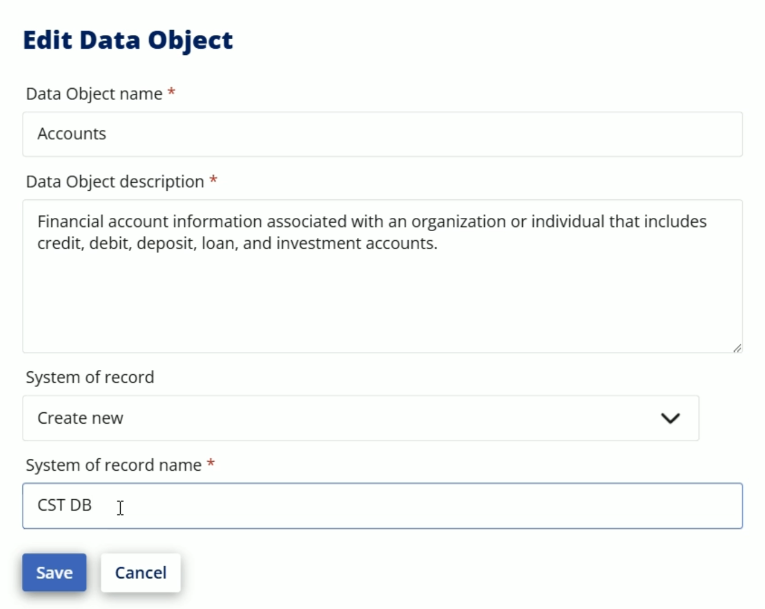Click red asterisk beside Data Object description

[x=213, y=179]
